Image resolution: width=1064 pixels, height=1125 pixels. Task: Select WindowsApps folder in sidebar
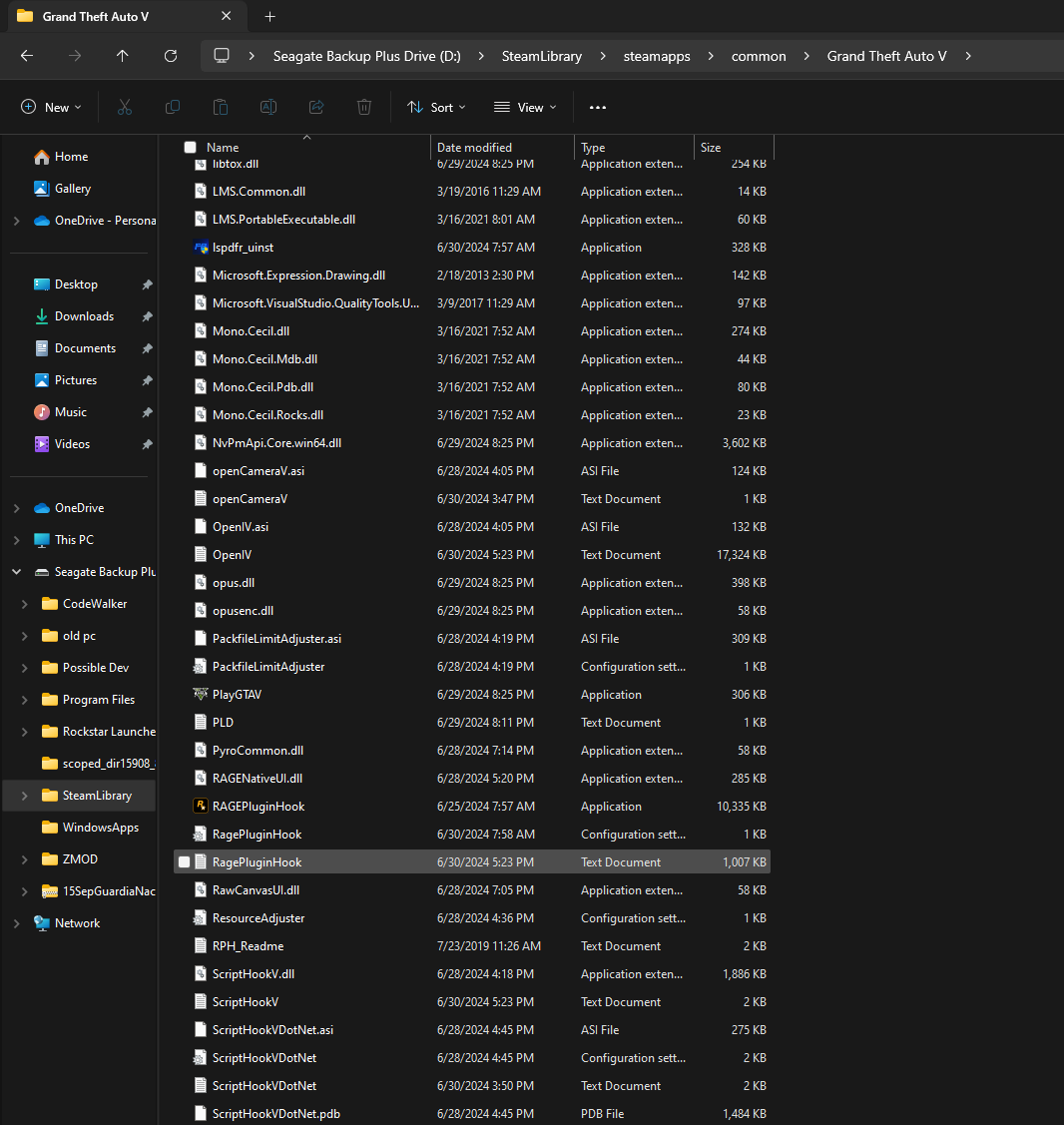(90, 828)
